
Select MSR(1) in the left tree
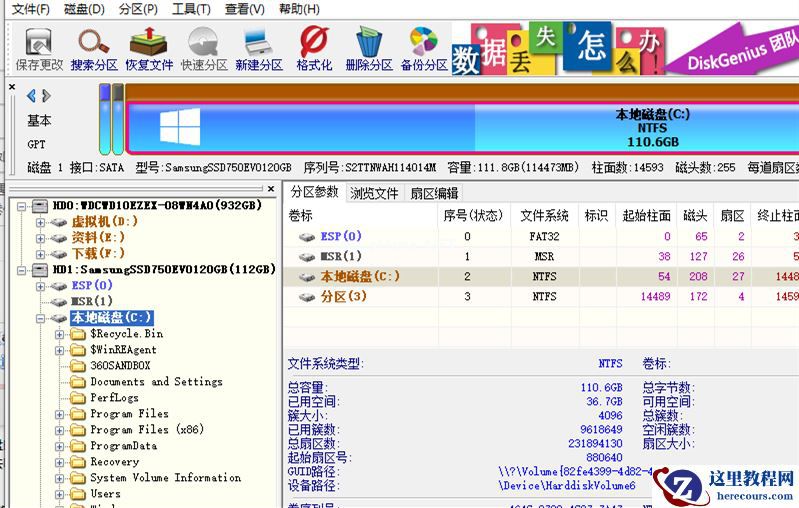(x=92, y=301)
